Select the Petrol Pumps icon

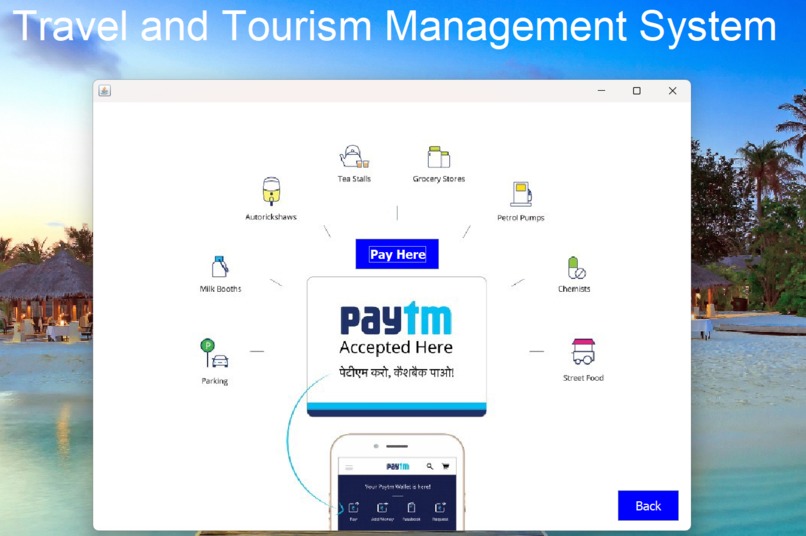521,194
